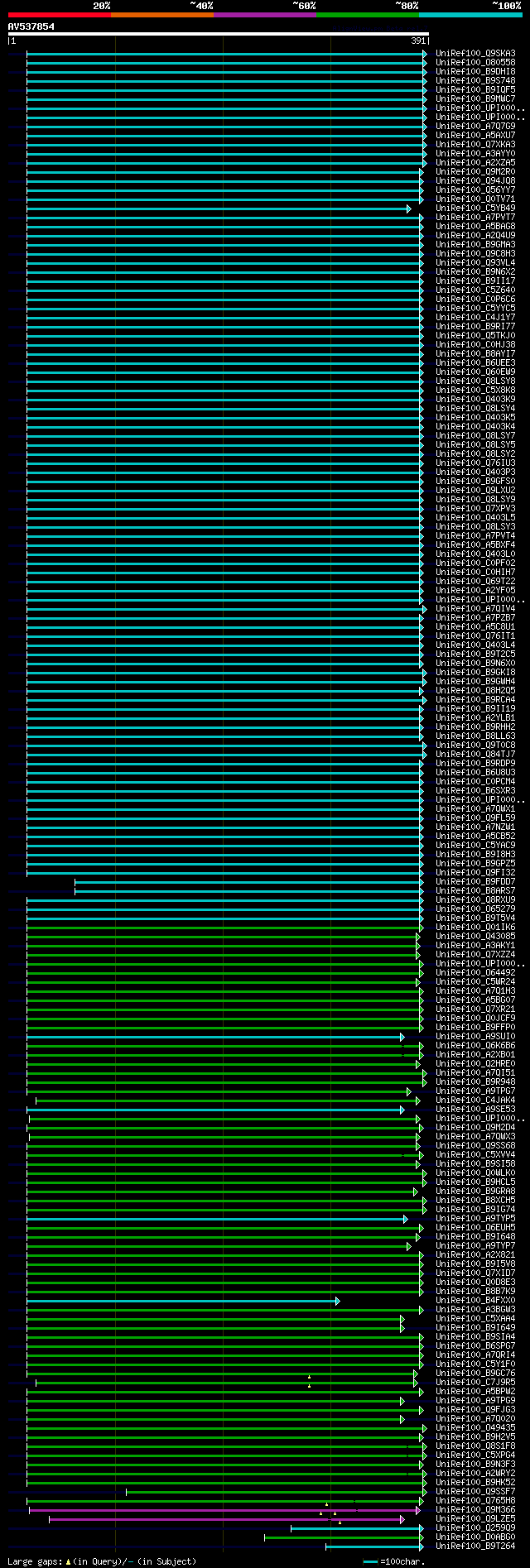The height and width of the screenshot is (1568, 530).
Task: Select hit label UniRef100_A9TYP5
Action: tap(475, 1219)
